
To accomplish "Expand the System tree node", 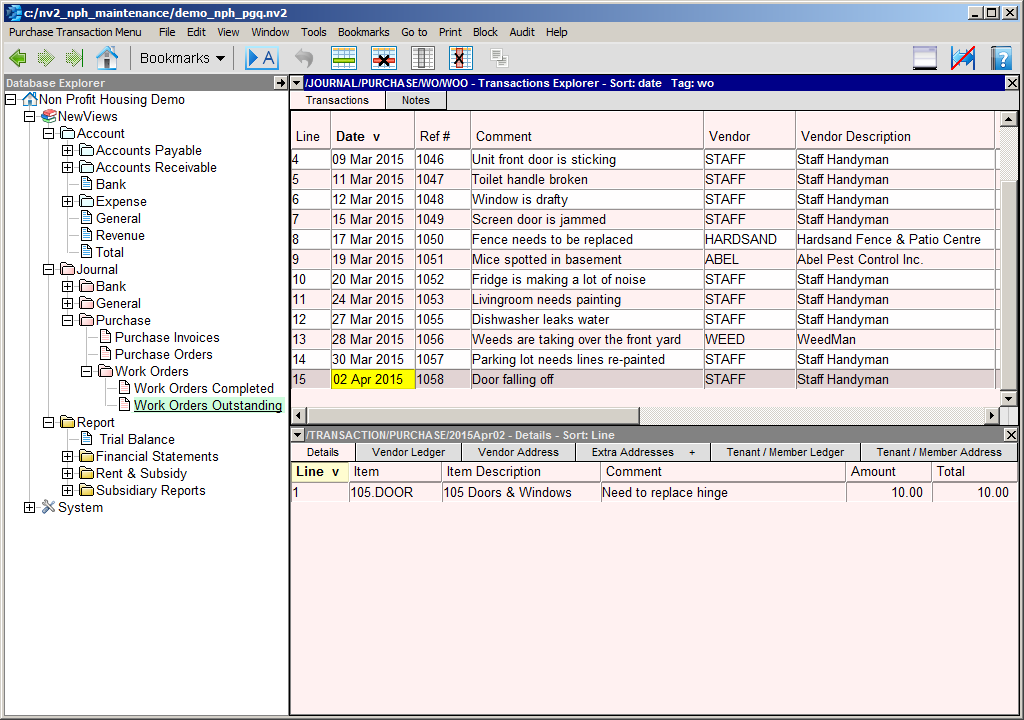I will pos(30,508).
